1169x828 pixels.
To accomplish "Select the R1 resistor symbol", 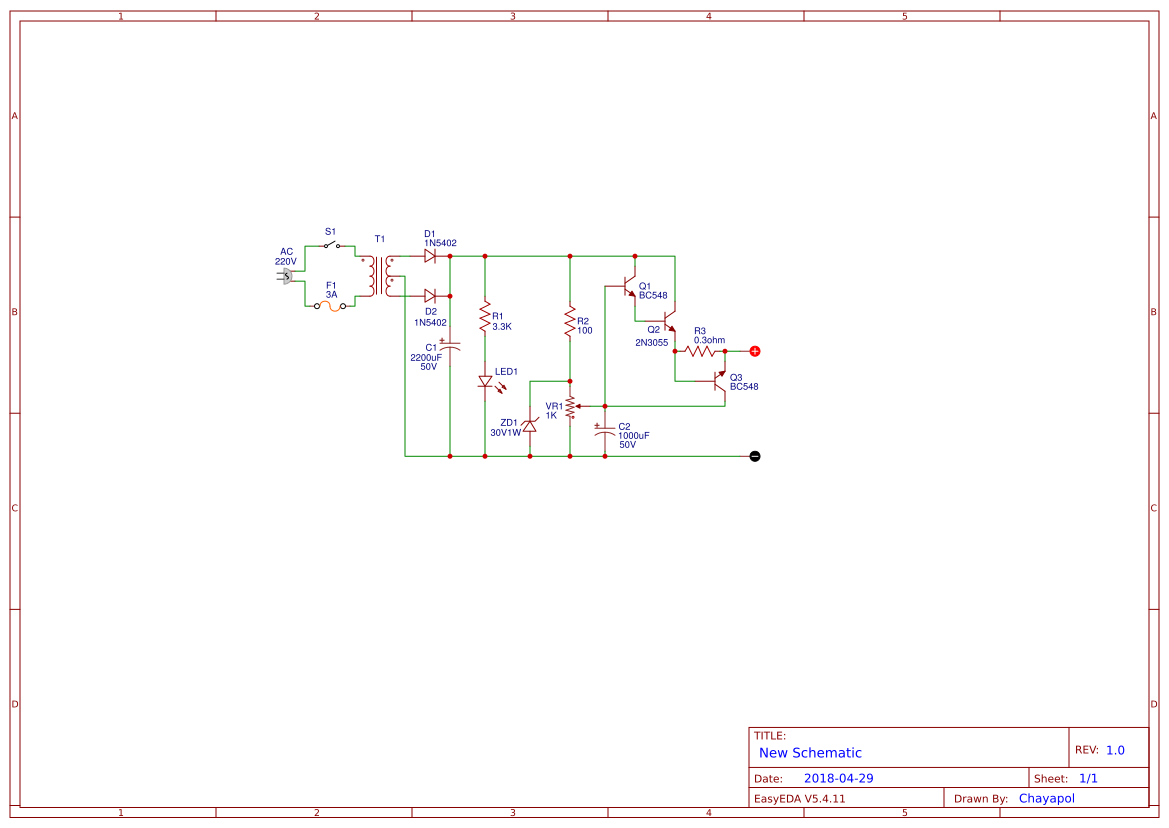I will [x=485, y=316].
